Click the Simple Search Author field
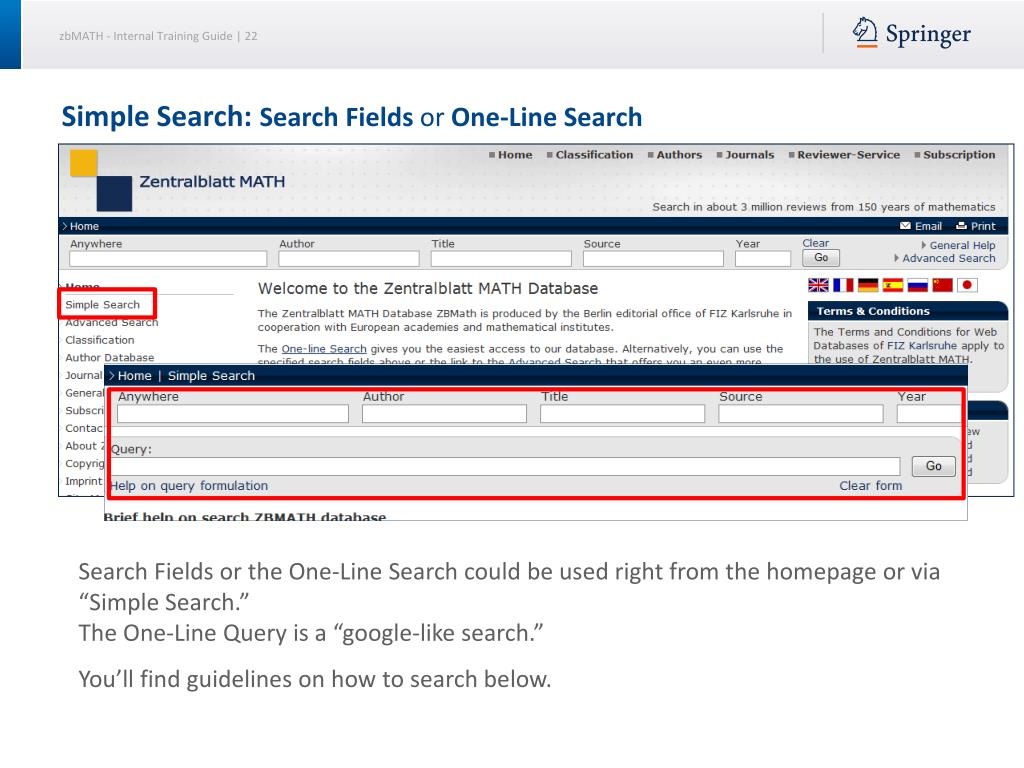The image size is (1024, 768). point(444,413)
